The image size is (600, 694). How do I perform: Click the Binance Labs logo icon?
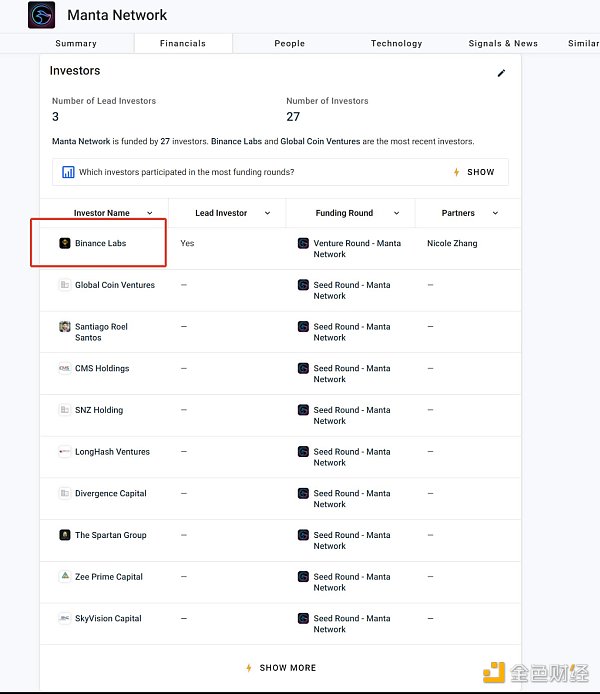[x=65, y=243]
